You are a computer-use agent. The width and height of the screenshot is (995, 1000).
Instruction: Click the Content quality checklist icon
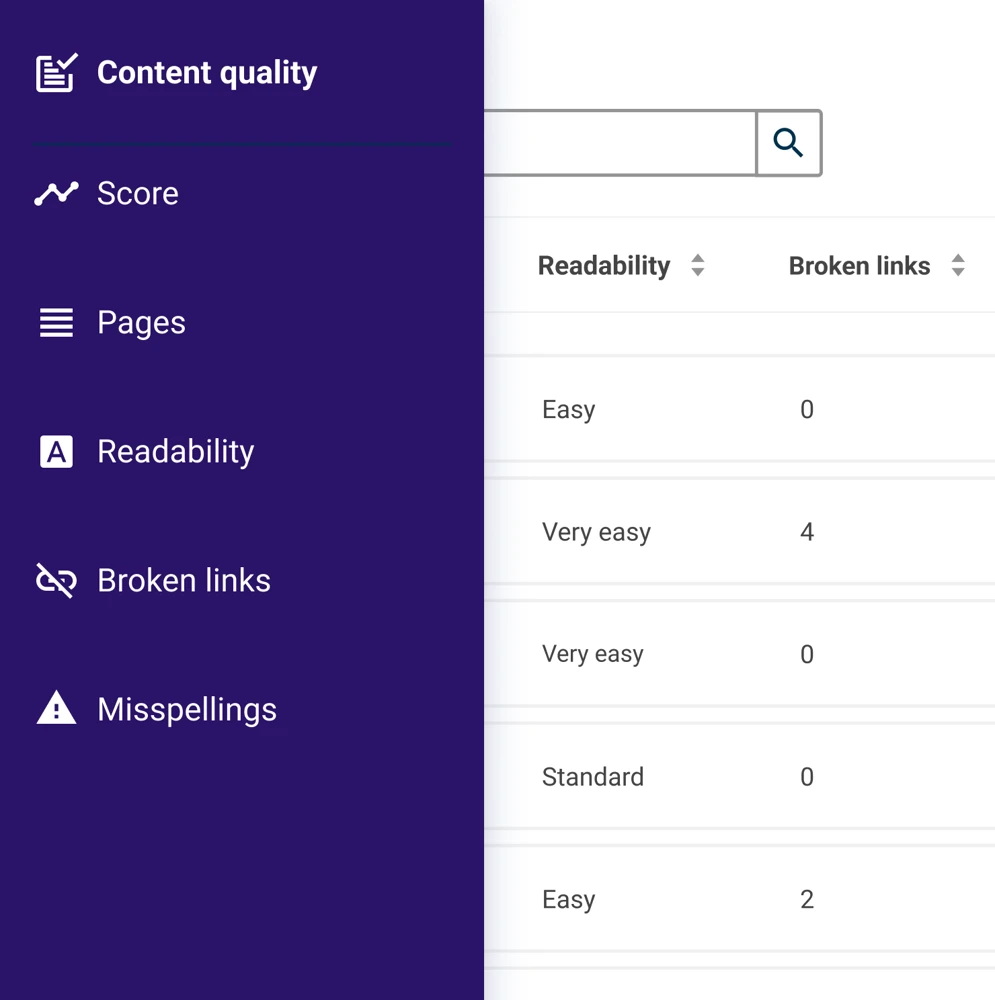[56, 73]
